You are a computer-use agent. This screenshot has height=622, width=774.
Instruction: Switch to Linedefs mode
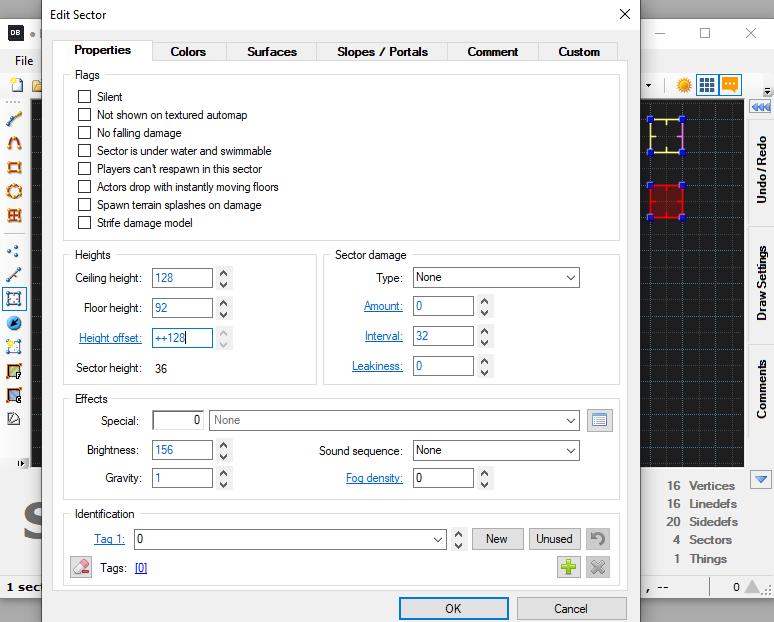point(14,274)
